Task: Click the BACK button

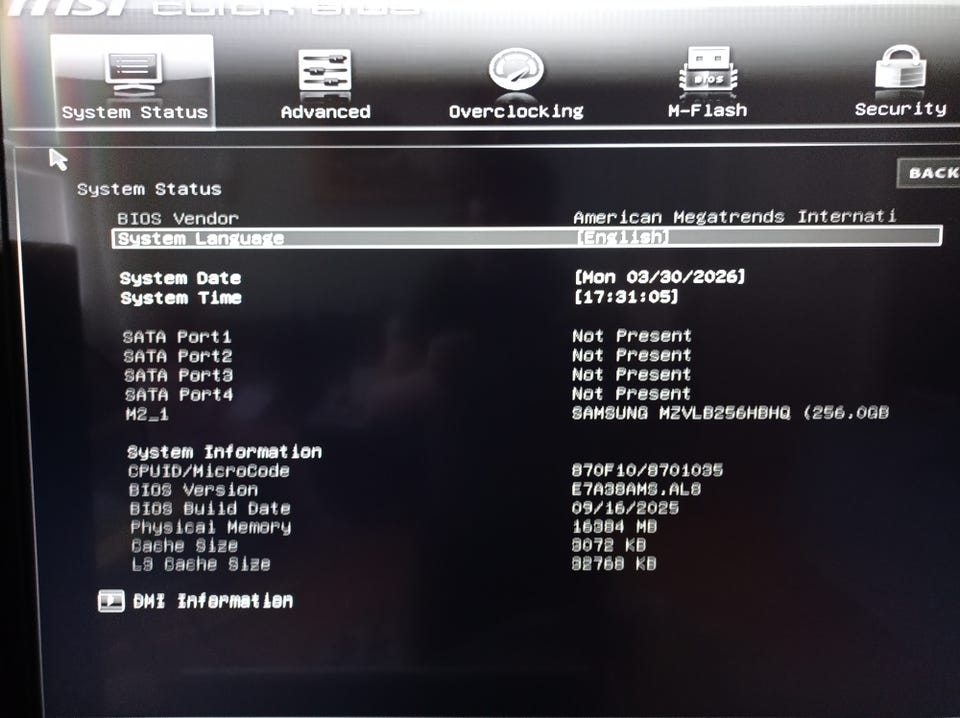Action: coord(929,173)
